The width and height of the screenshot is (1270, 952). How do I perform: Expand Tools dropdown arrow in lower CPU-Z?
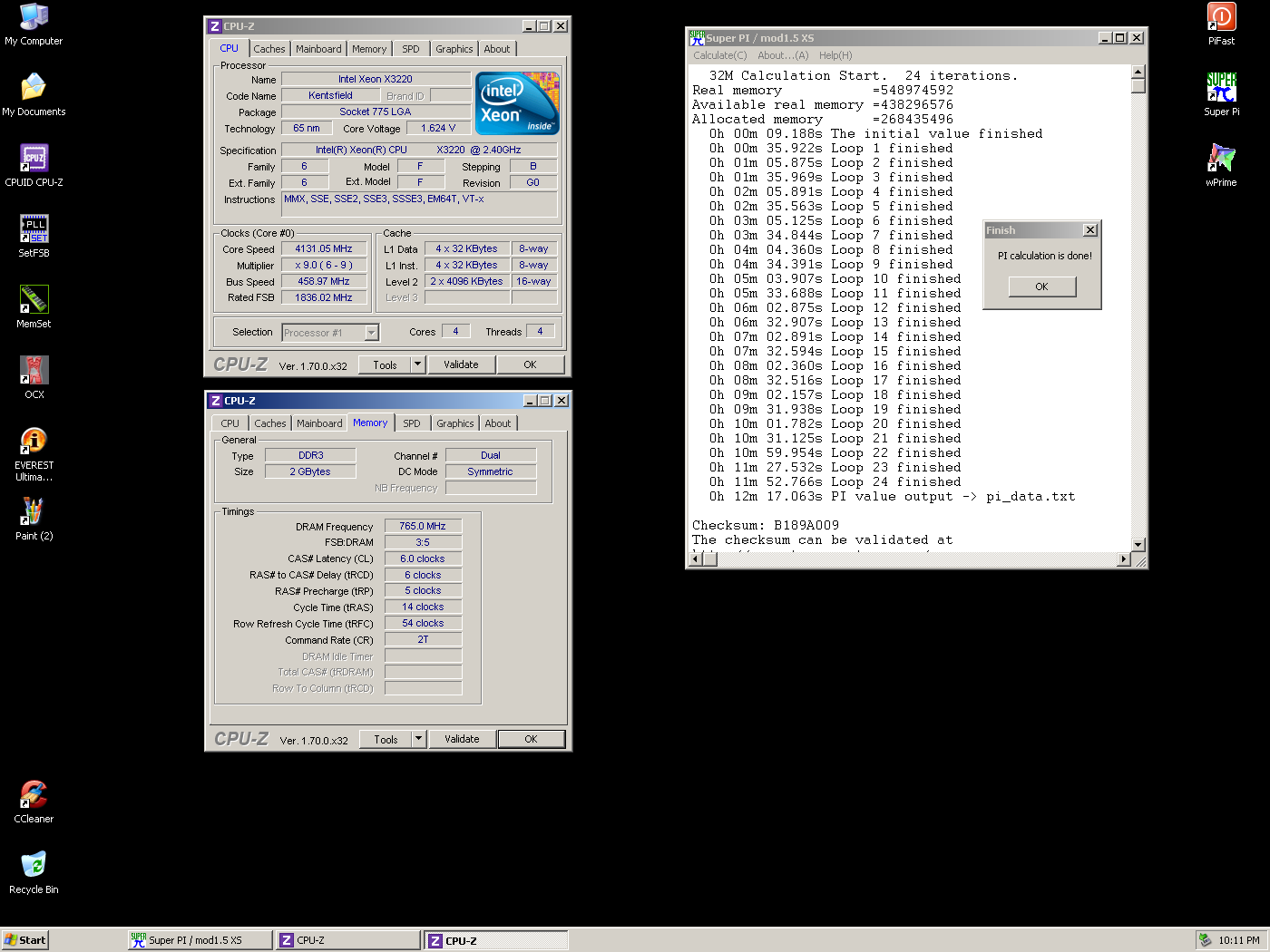(419, 739)
